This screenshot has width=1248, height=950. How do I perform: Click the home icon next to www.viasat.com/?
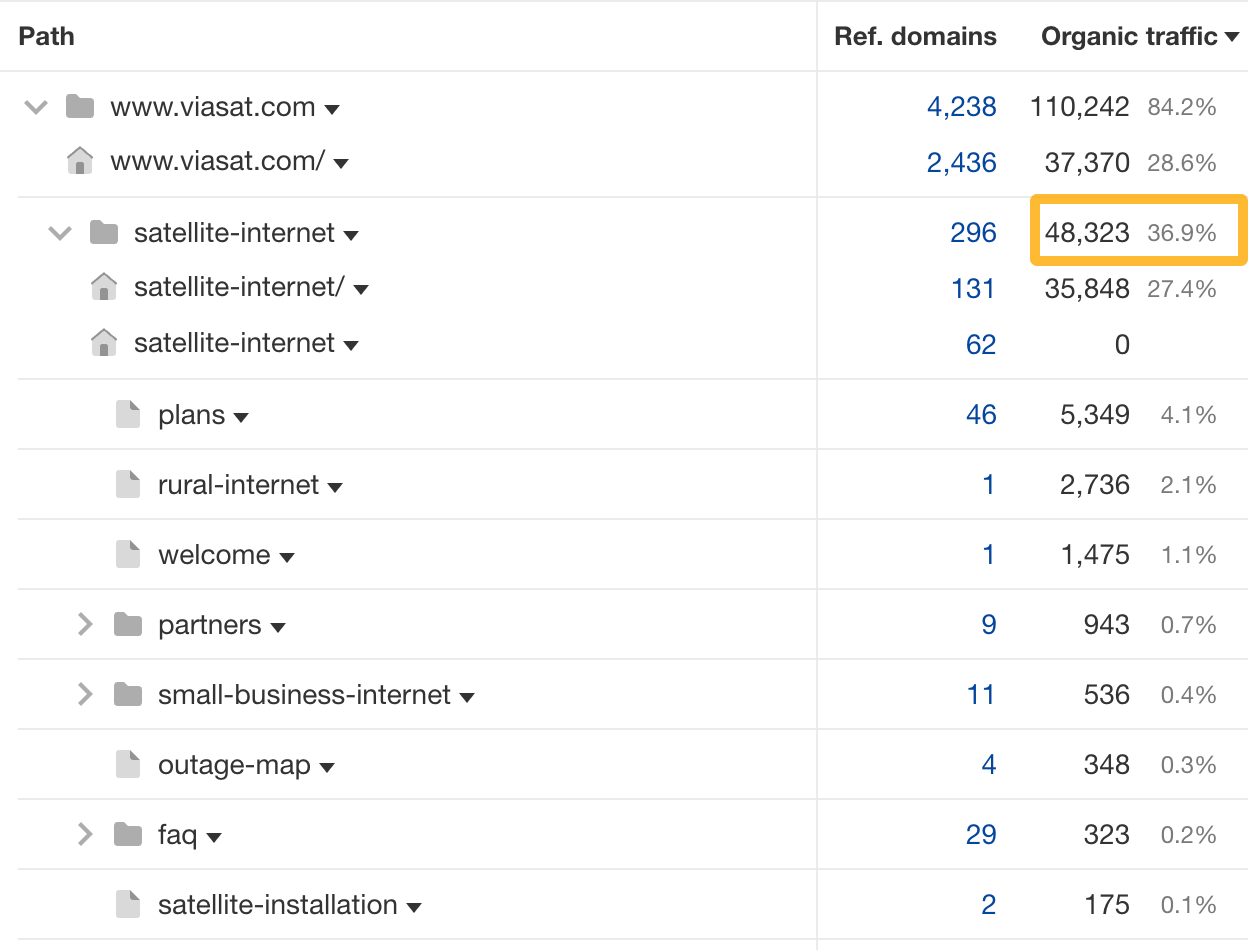[x=78, y=160]
